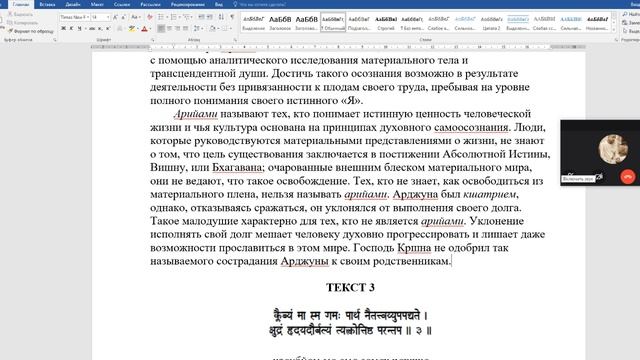Apply multilevel list formatting
Image resolution: width=640 pixels, height=360 pixels.
(187, 17)
